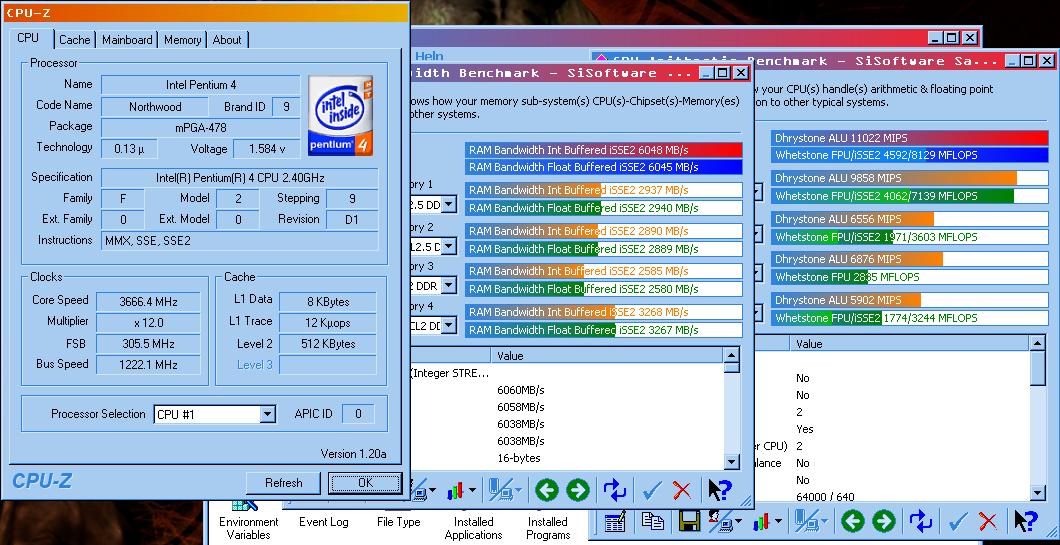
Task: Click red X cancel in Memory Bandwidth window
Action: (682, 489)
